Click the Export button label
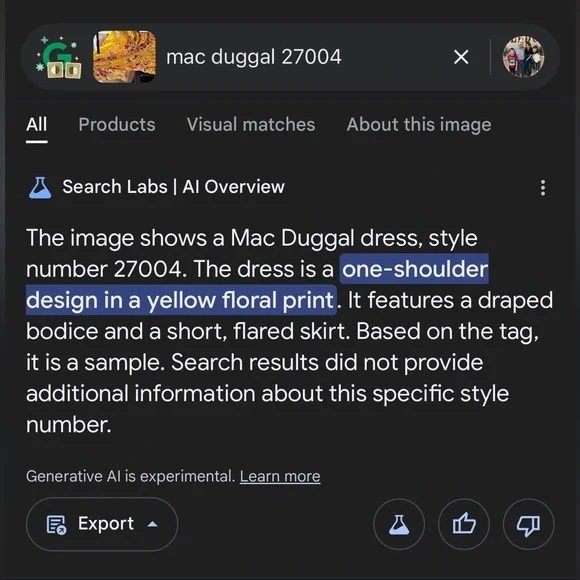The image size is (580, 580). pos(106,523)
